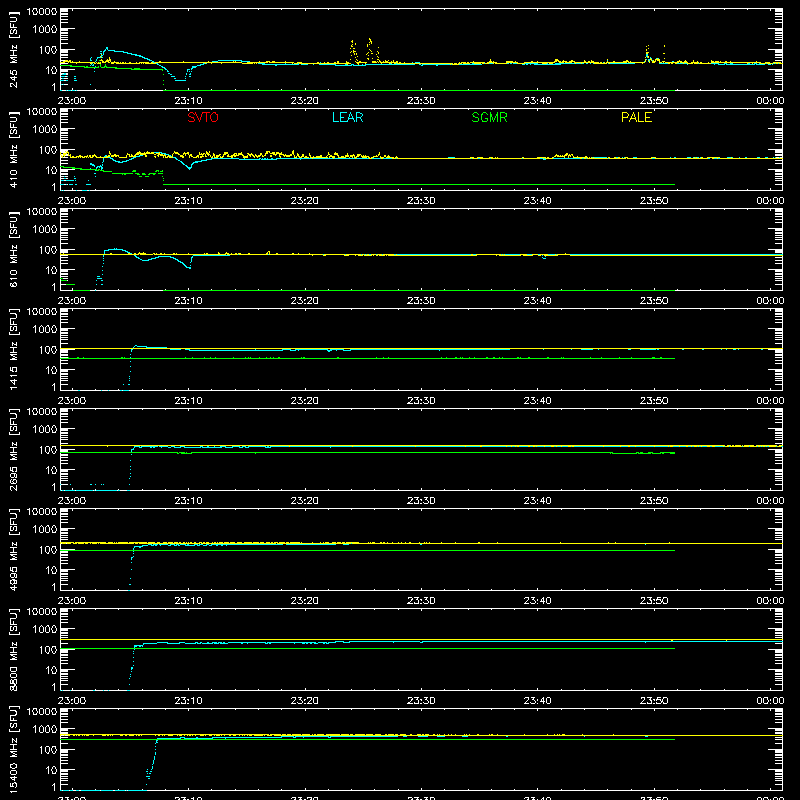Select the 2695 MHz [SFU] axis label
This screenshot has width=800, height=800.
(14, 449)
